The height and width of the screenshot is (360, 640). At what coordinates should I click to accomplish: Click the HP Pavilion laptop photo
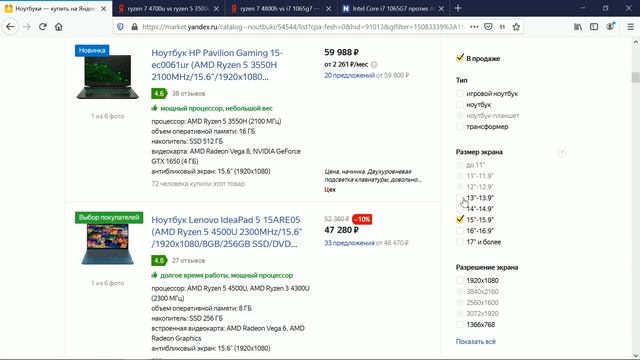point(107,77)
